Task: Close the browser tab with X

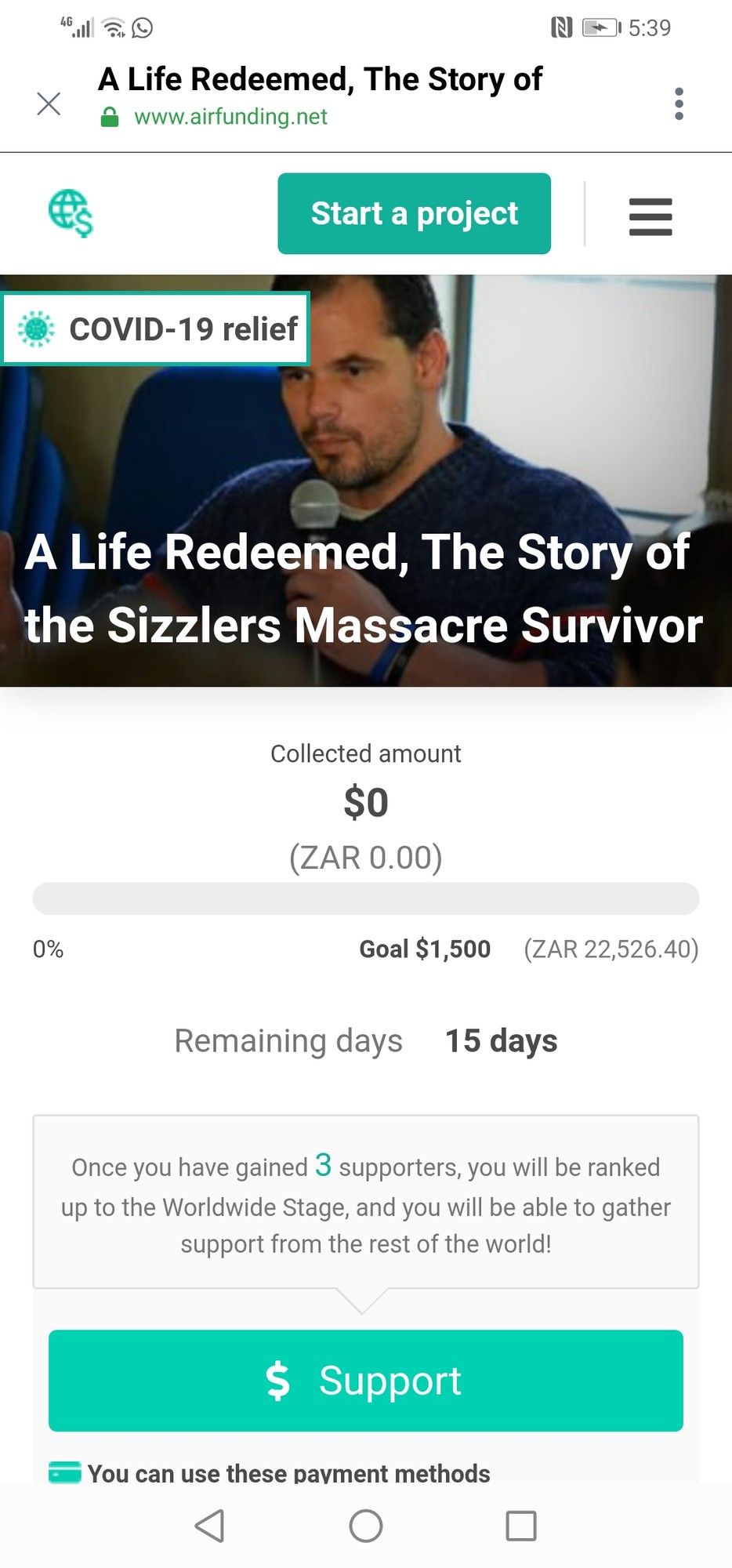Action: (49, 103)
